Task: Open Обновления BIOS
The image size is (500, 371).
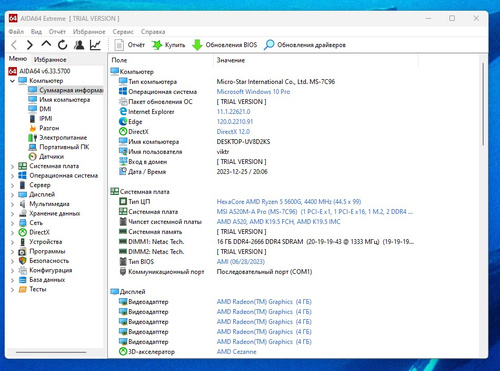Action: [x=225, y=45]
